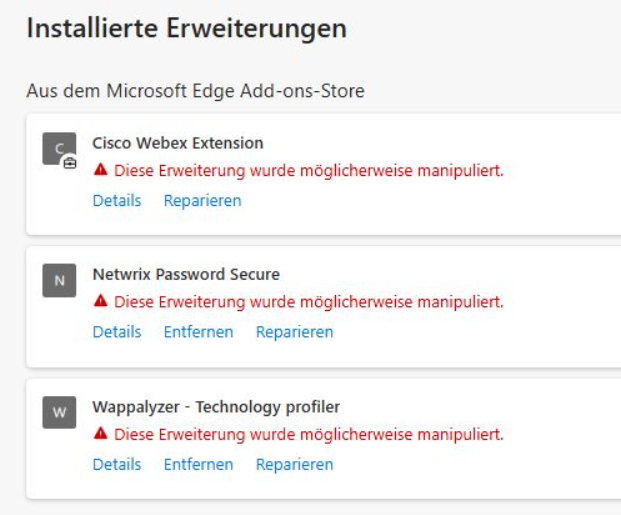Click Reparieren for Netwrix Password Secure
Viewport: 621px width, 515px height.
point(294,332)
